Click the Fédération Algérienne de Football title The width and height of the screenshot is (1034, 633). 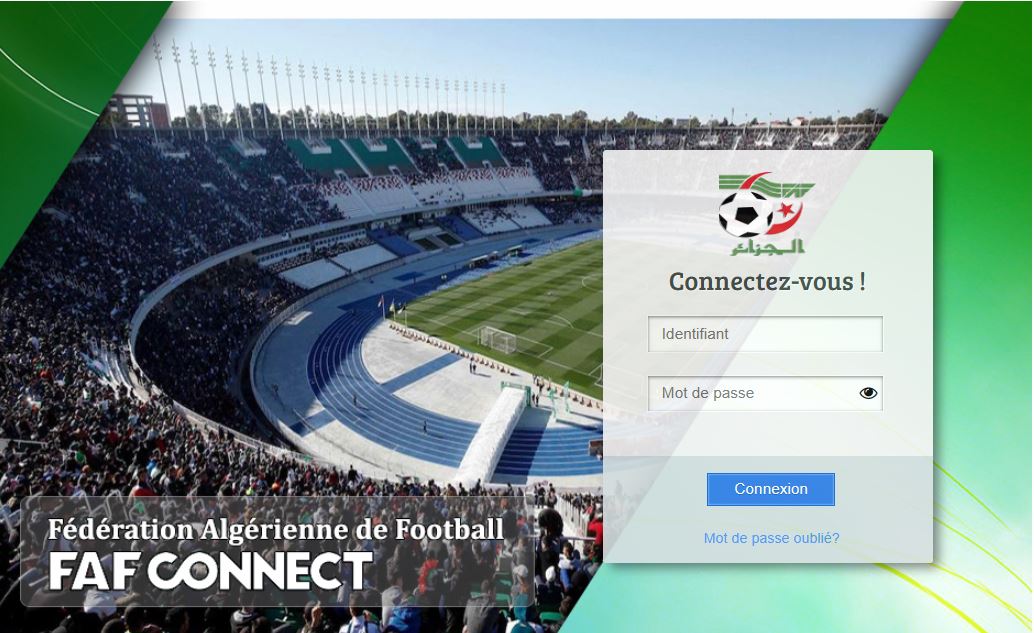(276, 529)
